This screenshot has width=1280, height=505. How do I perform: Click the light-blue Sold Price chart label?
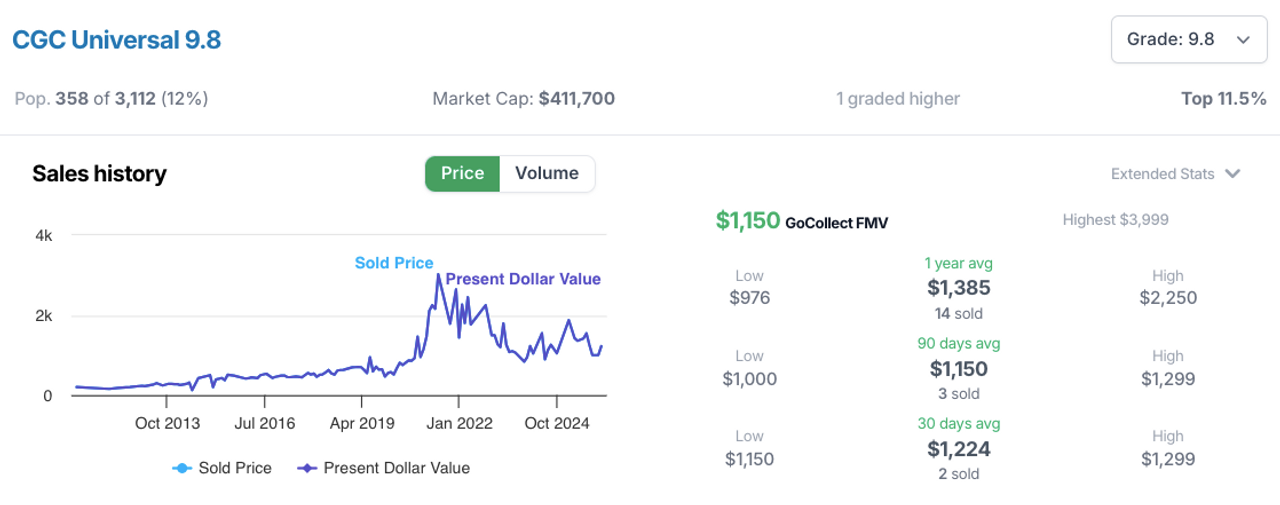[394, 263]
